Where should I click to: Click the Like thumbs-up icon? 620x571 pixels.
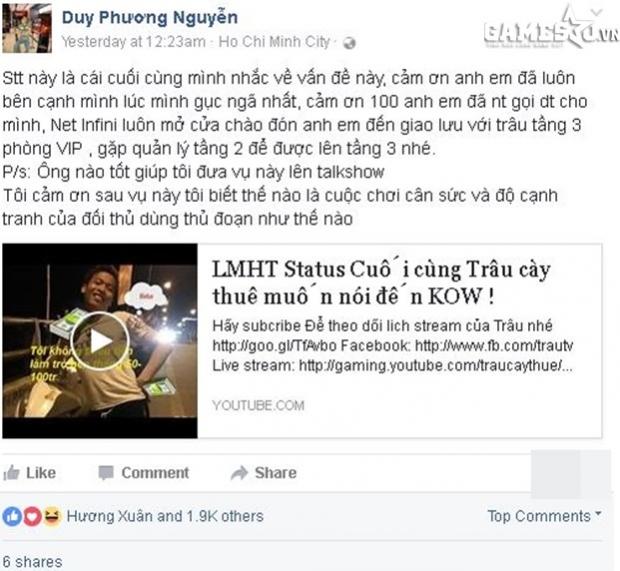[11, 473]
